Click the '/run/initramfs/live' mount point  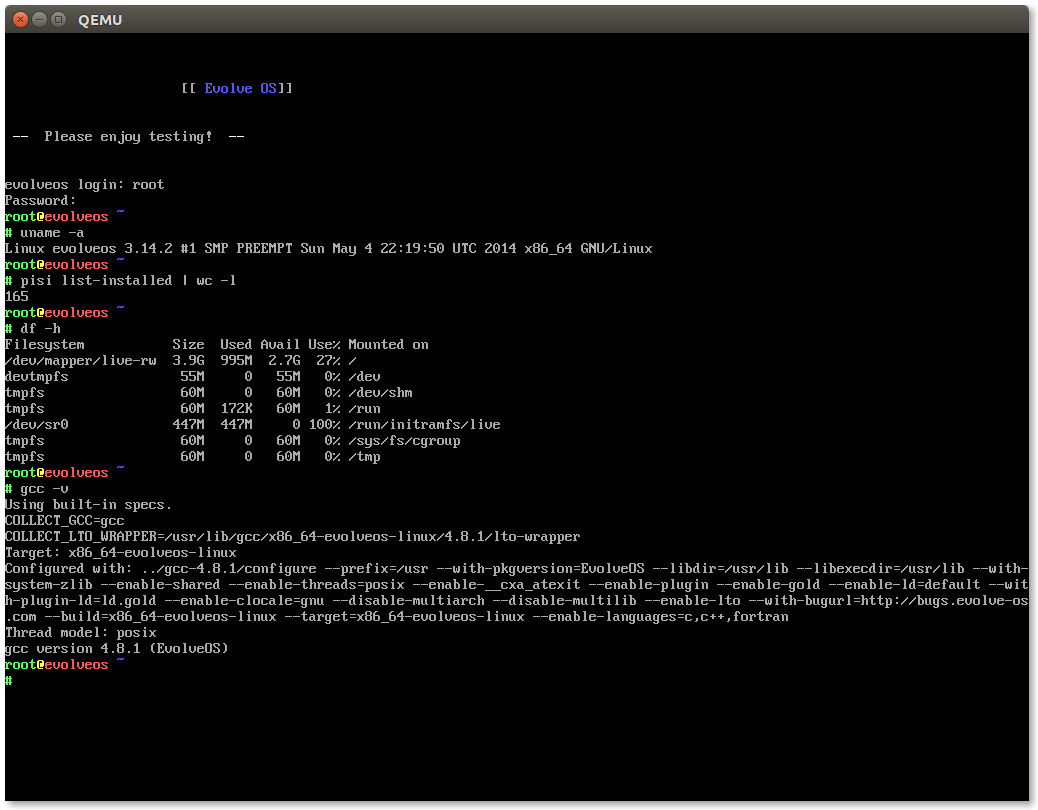(424, 425)
